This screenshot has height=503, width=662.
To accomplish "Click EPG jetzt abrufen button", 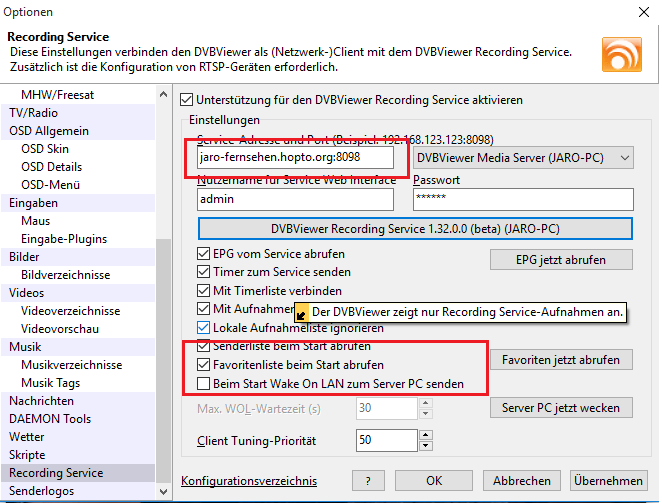I will pos(561,259).
